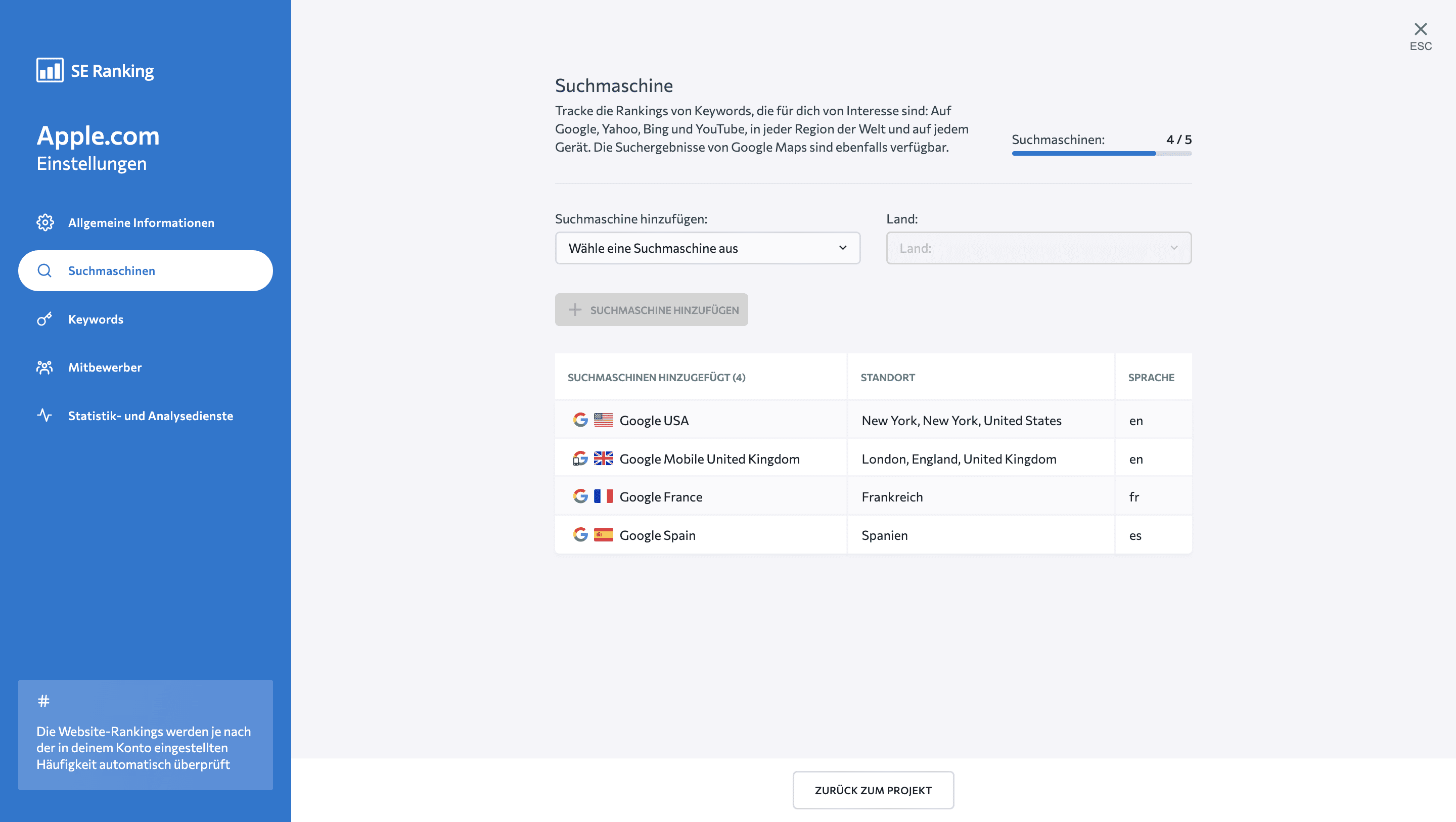Go to the Keywords section

pyautogui.click(x=145, y=319)
